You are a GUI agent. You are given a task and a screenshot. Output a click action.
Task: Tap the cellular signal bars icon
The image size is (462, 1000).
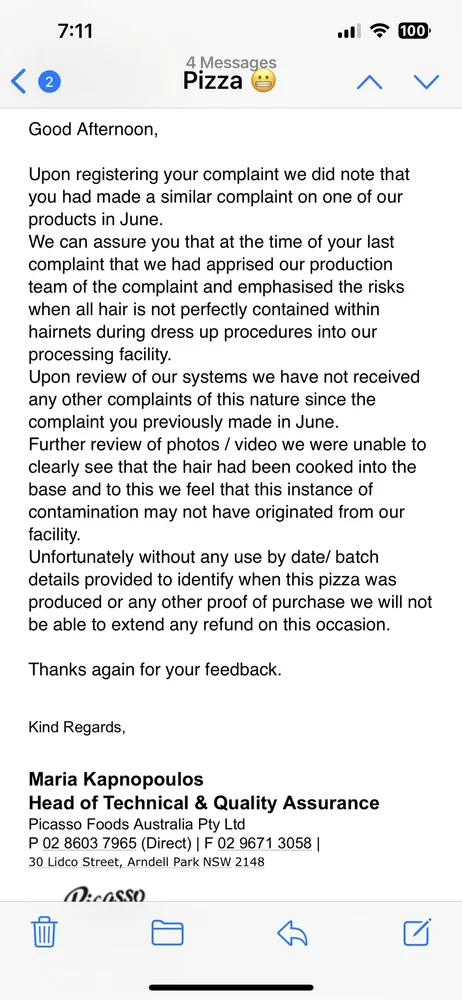coord(349,31)
